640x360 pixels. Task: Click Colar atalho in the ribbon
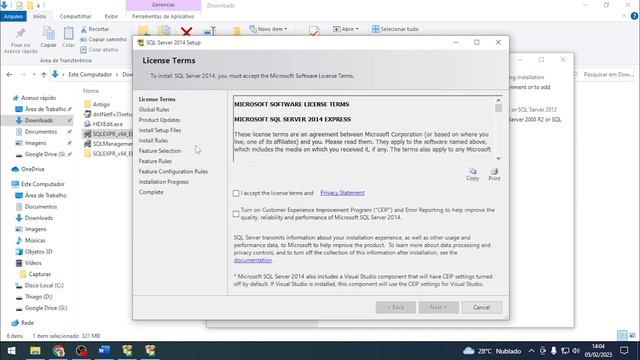[99, 49]
